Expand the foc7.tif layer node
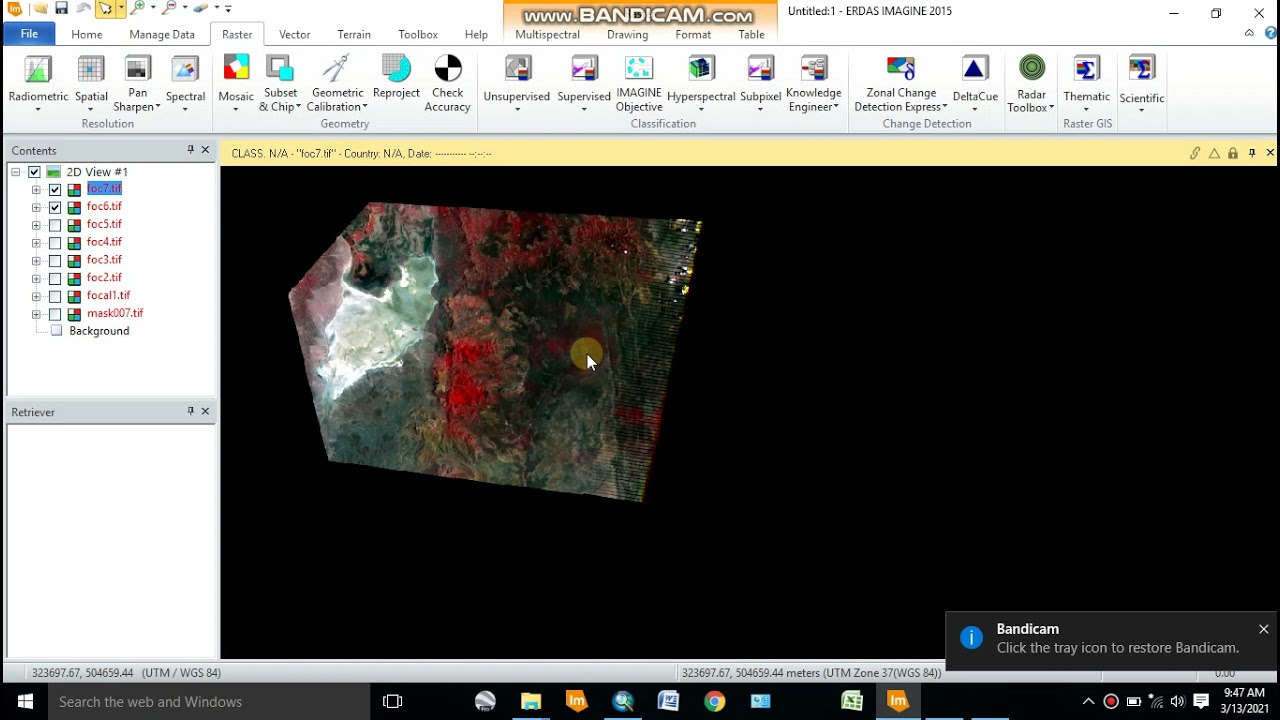Image resolution: width=1280 pixels, height=720 pixels. pyautogui.click(x=36, y=189)
